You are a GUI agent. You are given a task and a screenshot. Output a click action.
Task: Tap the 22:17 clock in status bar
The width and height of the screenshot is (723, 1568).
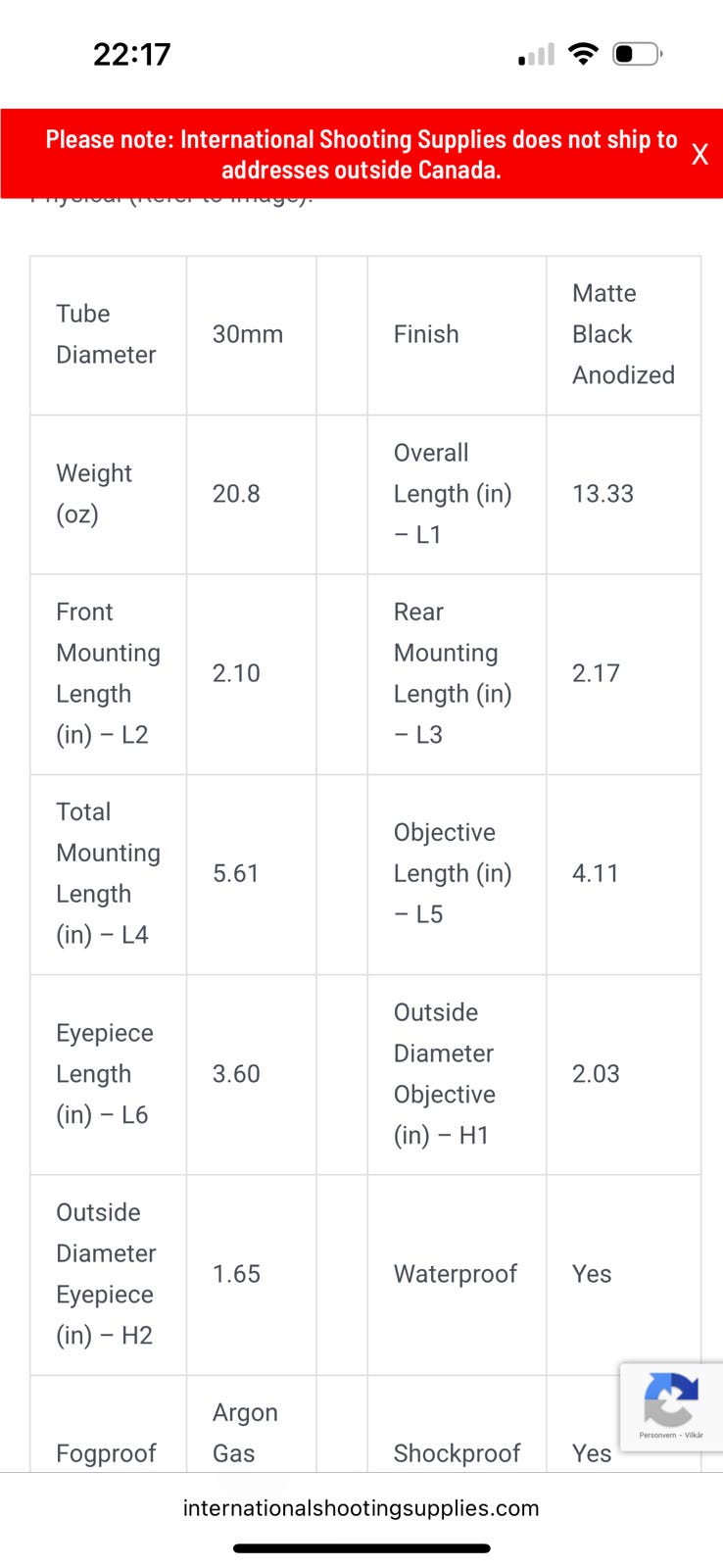(131, 54)
